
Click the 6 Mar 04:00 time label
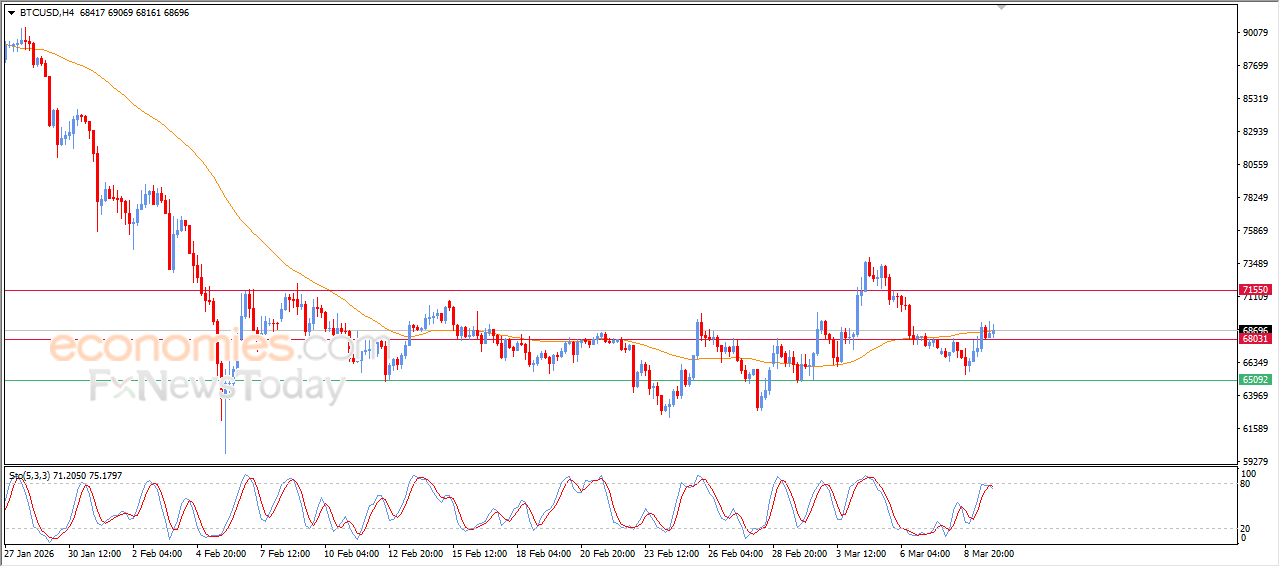pyautogui.click(x=925, y=553)
